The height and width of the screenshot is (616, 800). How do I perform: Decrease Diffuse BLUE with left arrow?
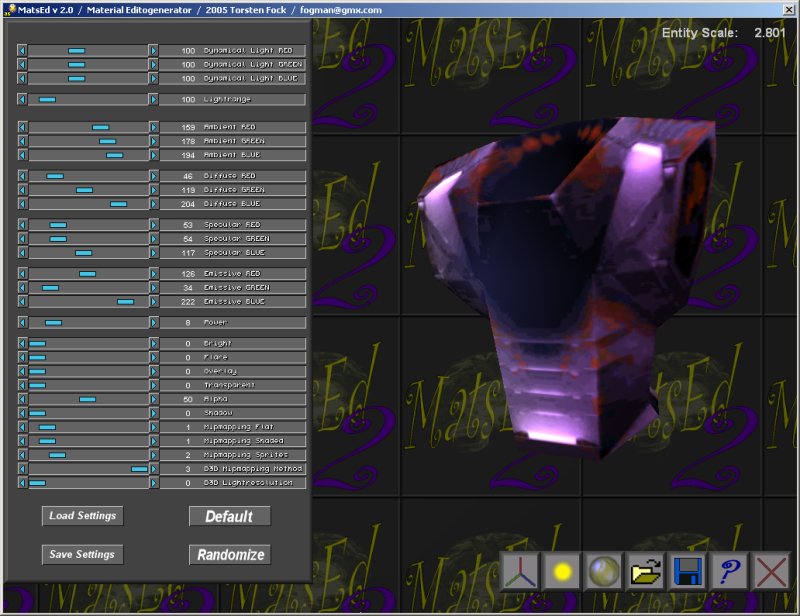point(22,204)
